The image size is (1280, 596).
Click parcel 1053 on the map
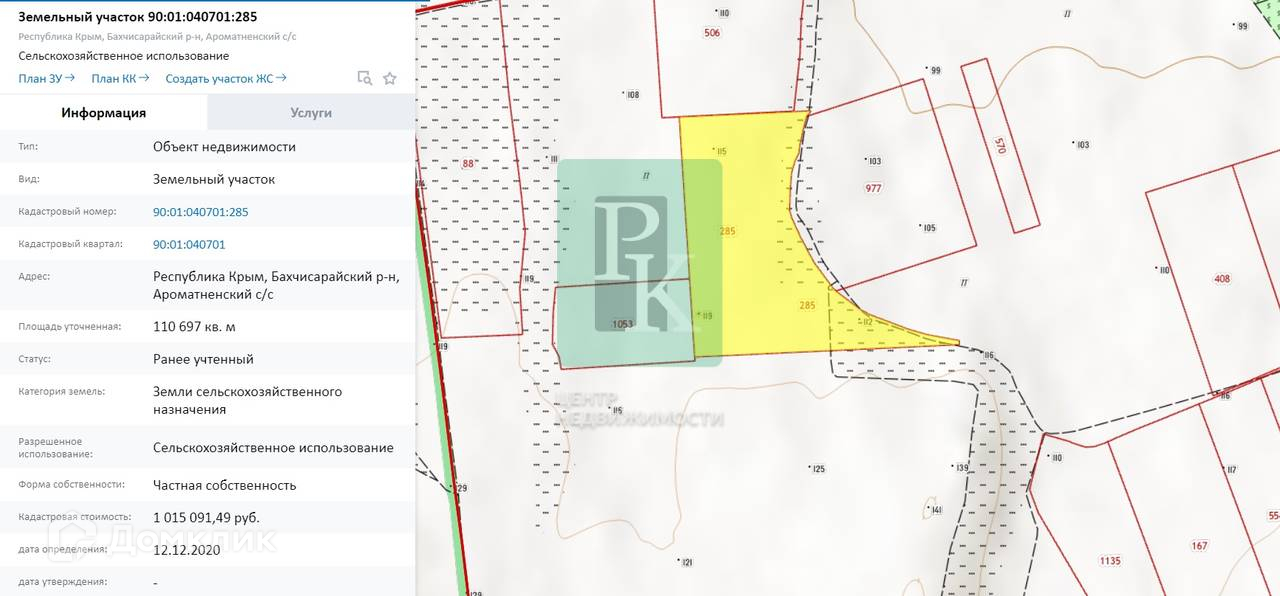point(623,323)
